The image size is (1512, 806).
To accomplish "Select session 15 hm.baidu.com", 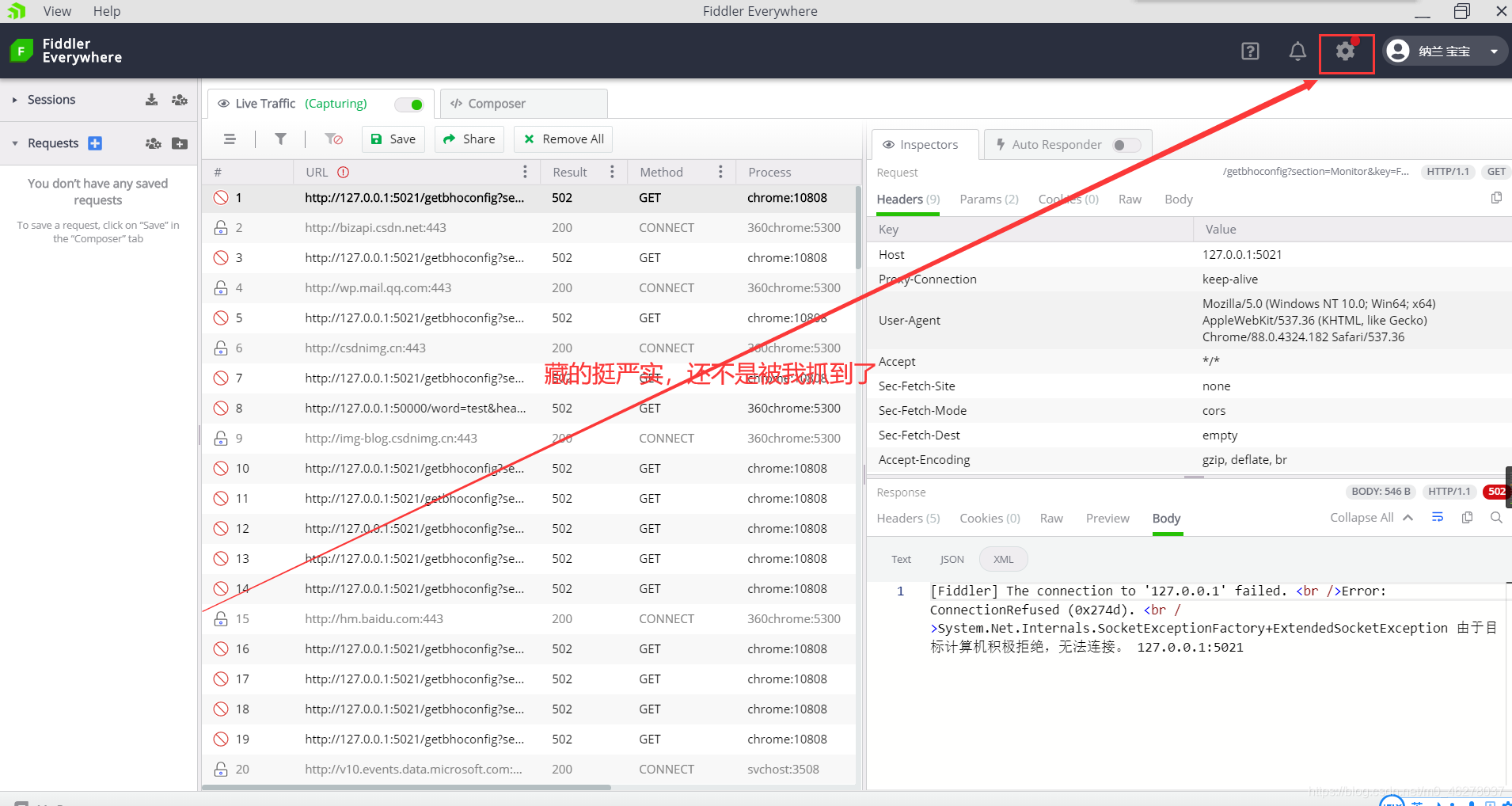I will click(529, 619).
